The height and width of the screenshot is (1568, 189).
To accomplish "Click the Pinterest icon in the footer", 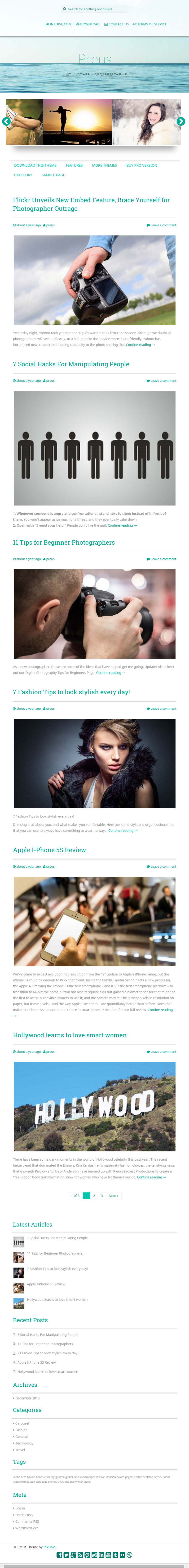I will tap(88, 1555).
